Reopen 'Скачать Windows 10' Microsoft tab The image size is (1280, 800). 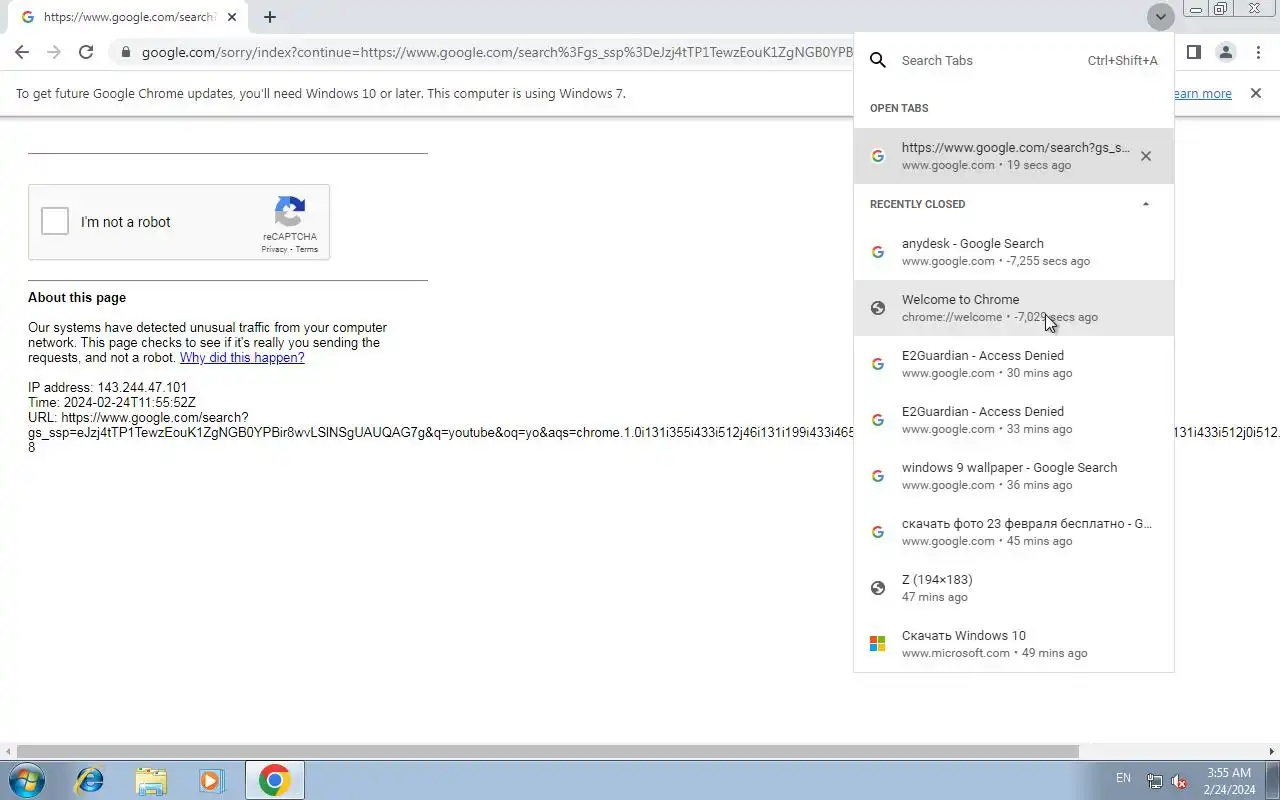(1014, 644)
